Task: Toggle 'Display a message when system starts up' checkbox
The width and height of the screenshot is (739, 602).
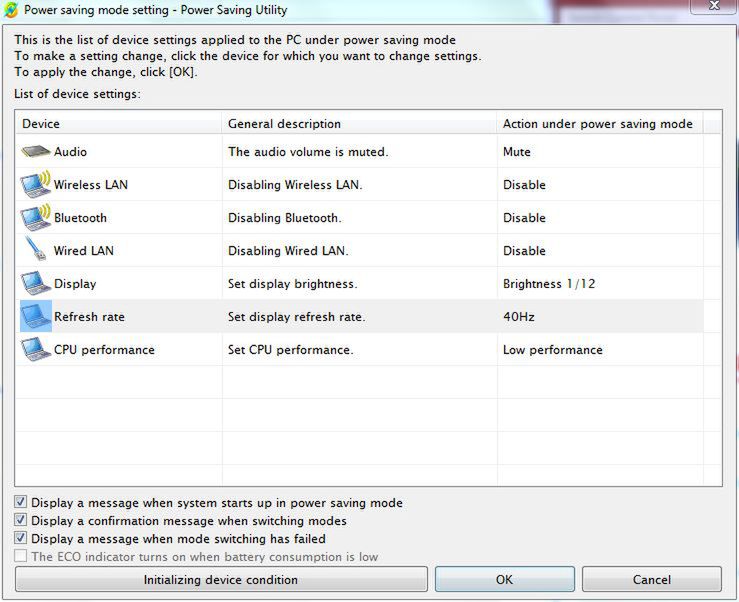Action: point(20,502)
